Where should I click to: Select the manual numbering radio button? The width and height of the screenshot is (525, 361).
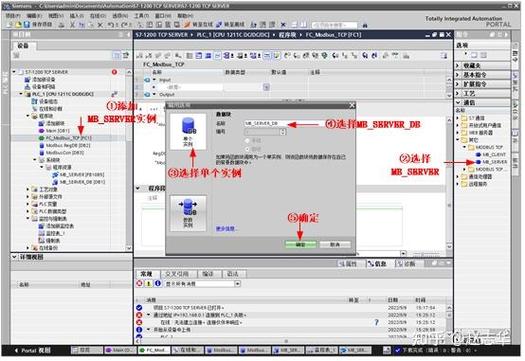[248, 141]
